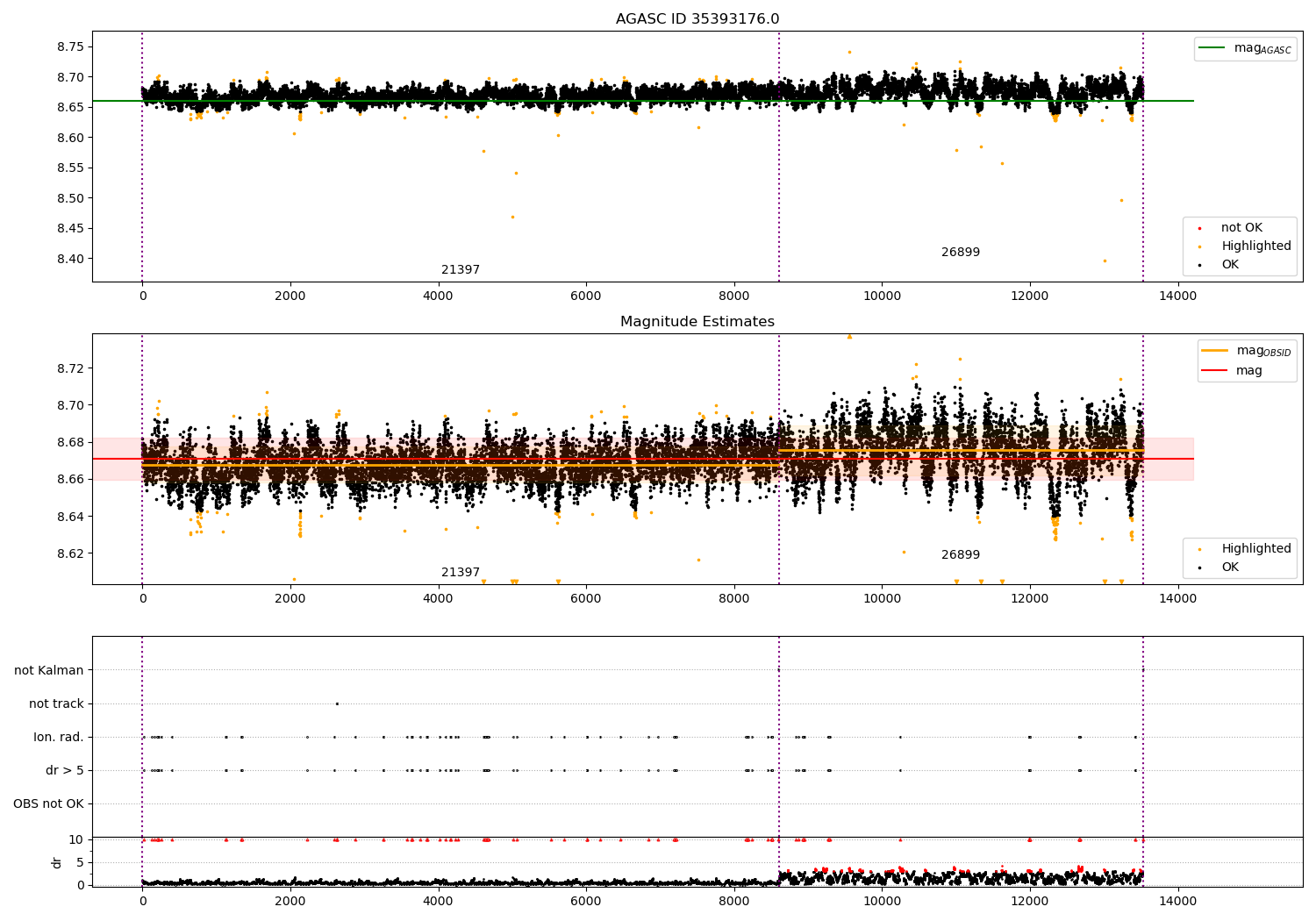Click the red 'mag' legend entry in middle plot

(x=1232, y=371)
